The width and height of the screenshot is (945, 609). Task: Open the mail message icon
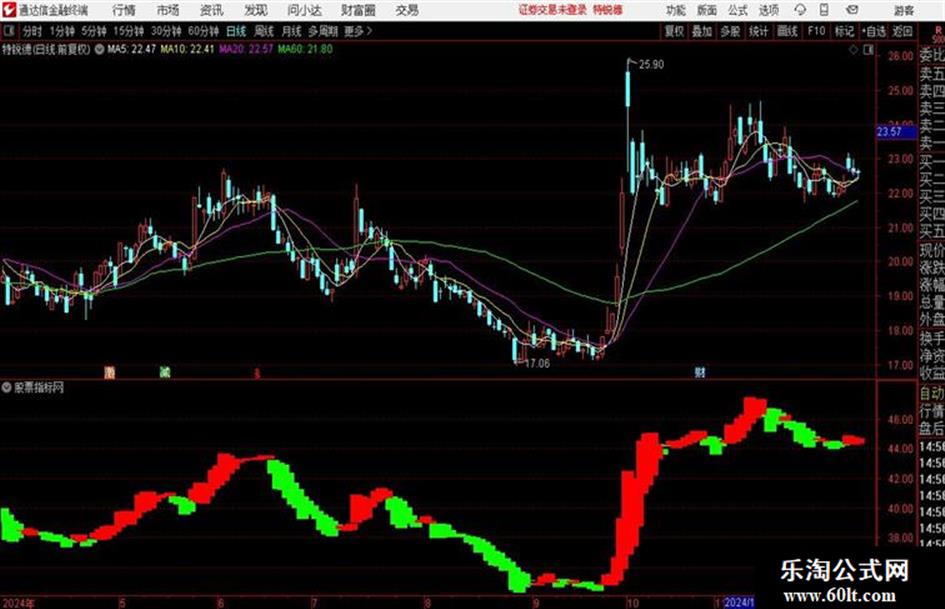pos(852,10)
